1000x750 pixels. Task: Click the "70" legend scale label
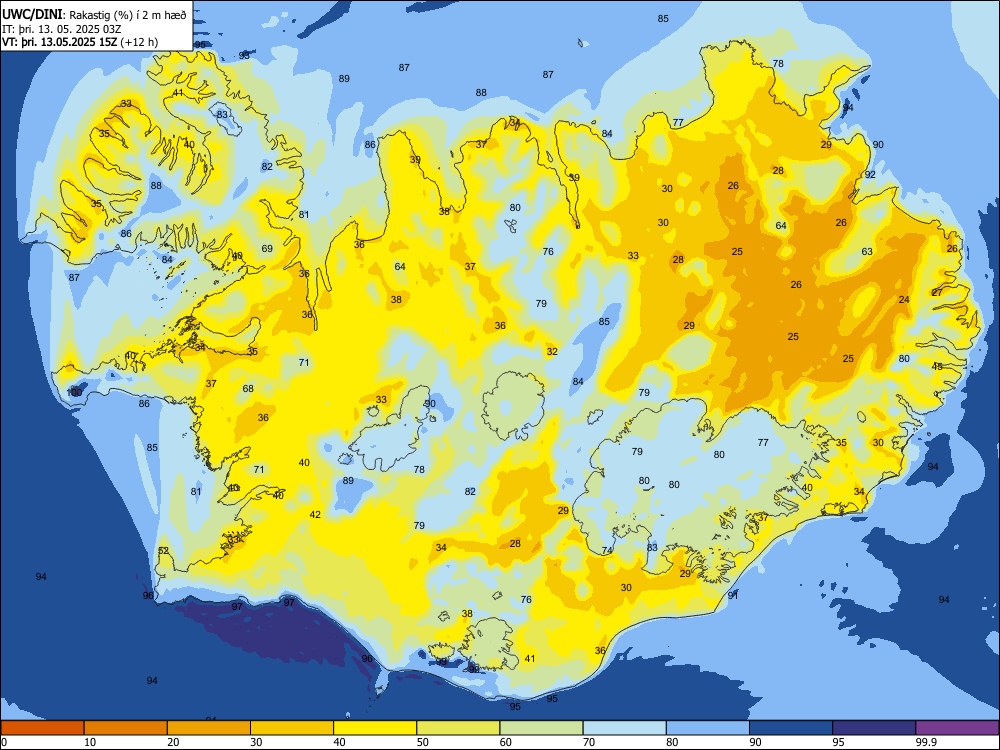[589, 742]
